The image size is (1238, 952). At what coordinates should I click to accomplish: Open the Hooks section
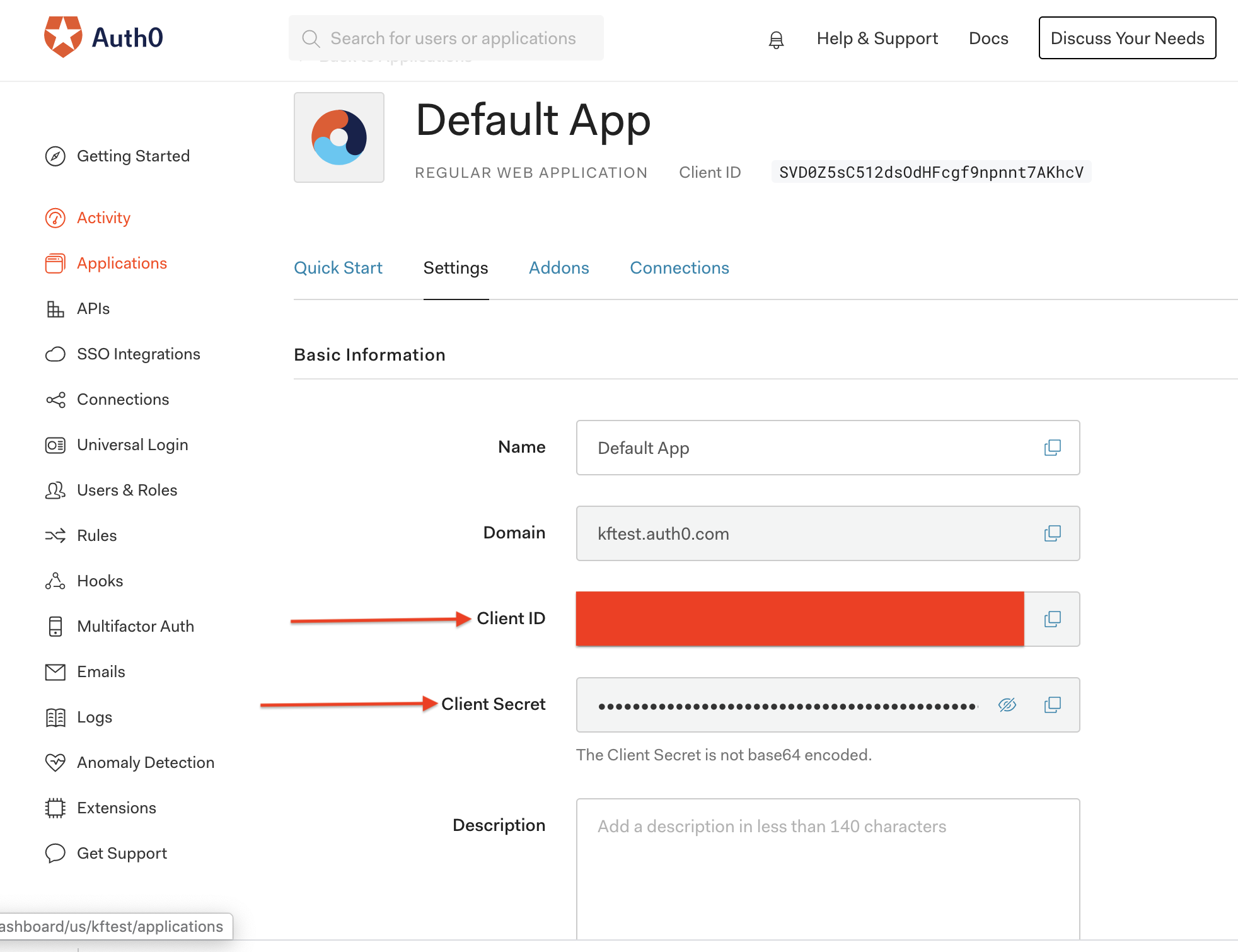pos(100,581)
